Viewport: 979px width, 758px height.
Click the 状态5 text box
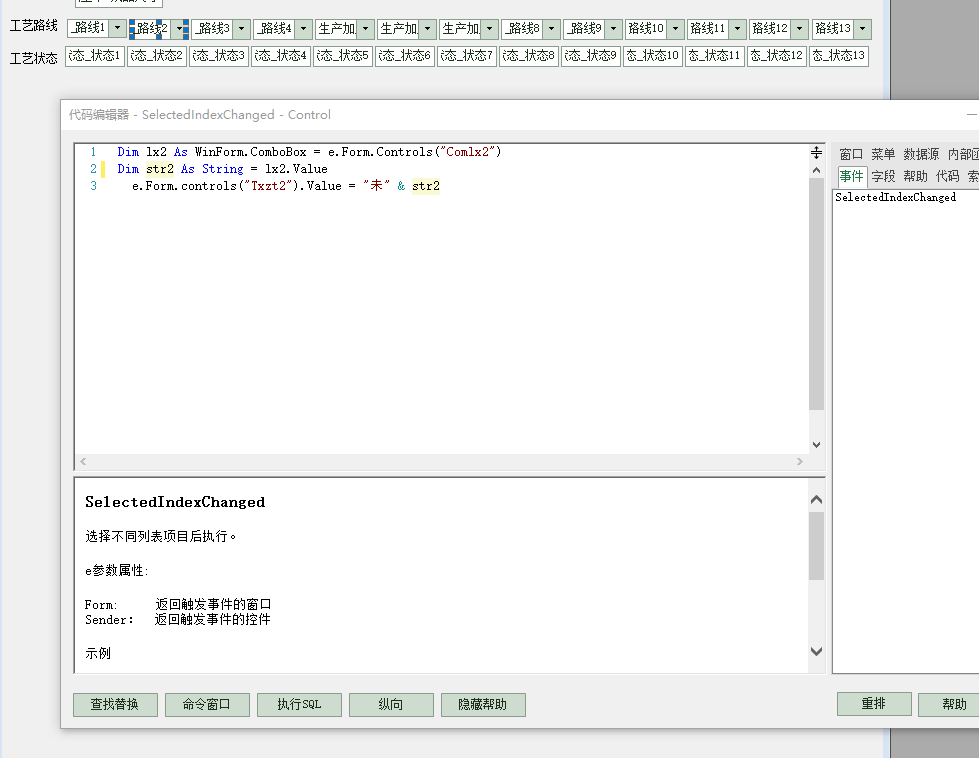coord(342,56)
